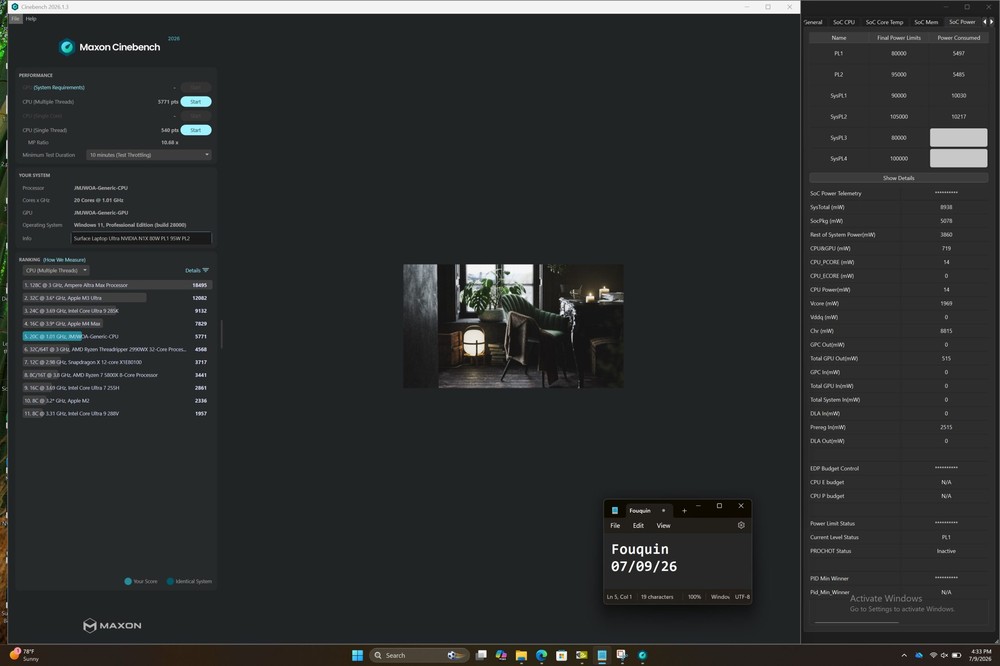This screenshot has width=1000, height=666.
Task: Open the muted volume tray icon
Action: point(945,655)
